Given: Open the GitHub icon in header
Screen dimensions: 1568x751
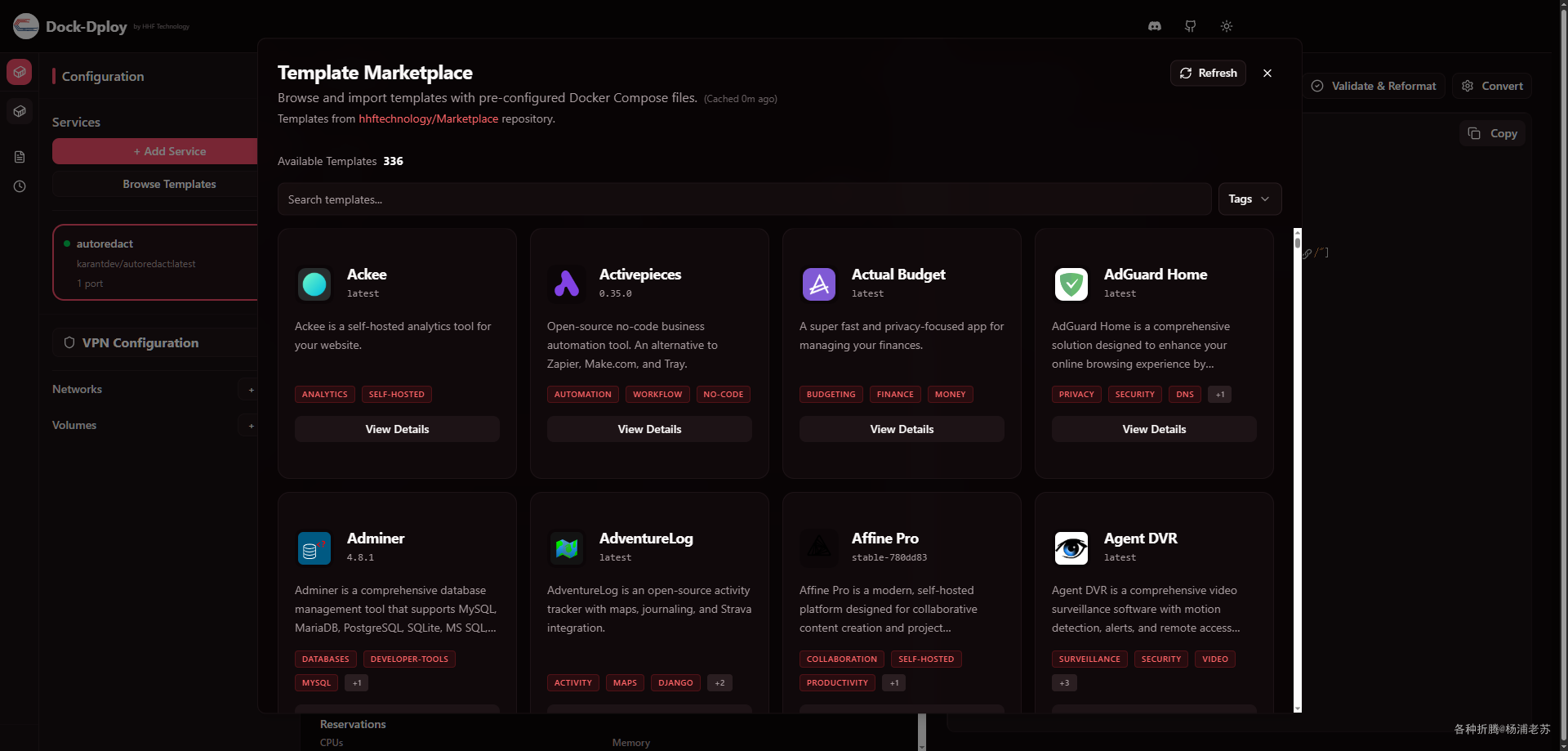Looking at the screenshot, I should click(1191, 26).
